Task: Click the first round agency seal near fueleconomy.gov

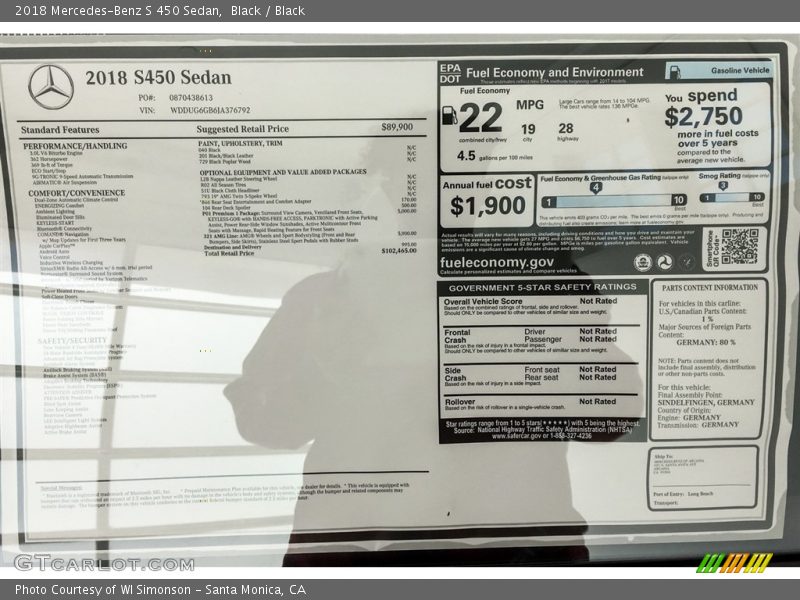Action: (x=642, y=262)
